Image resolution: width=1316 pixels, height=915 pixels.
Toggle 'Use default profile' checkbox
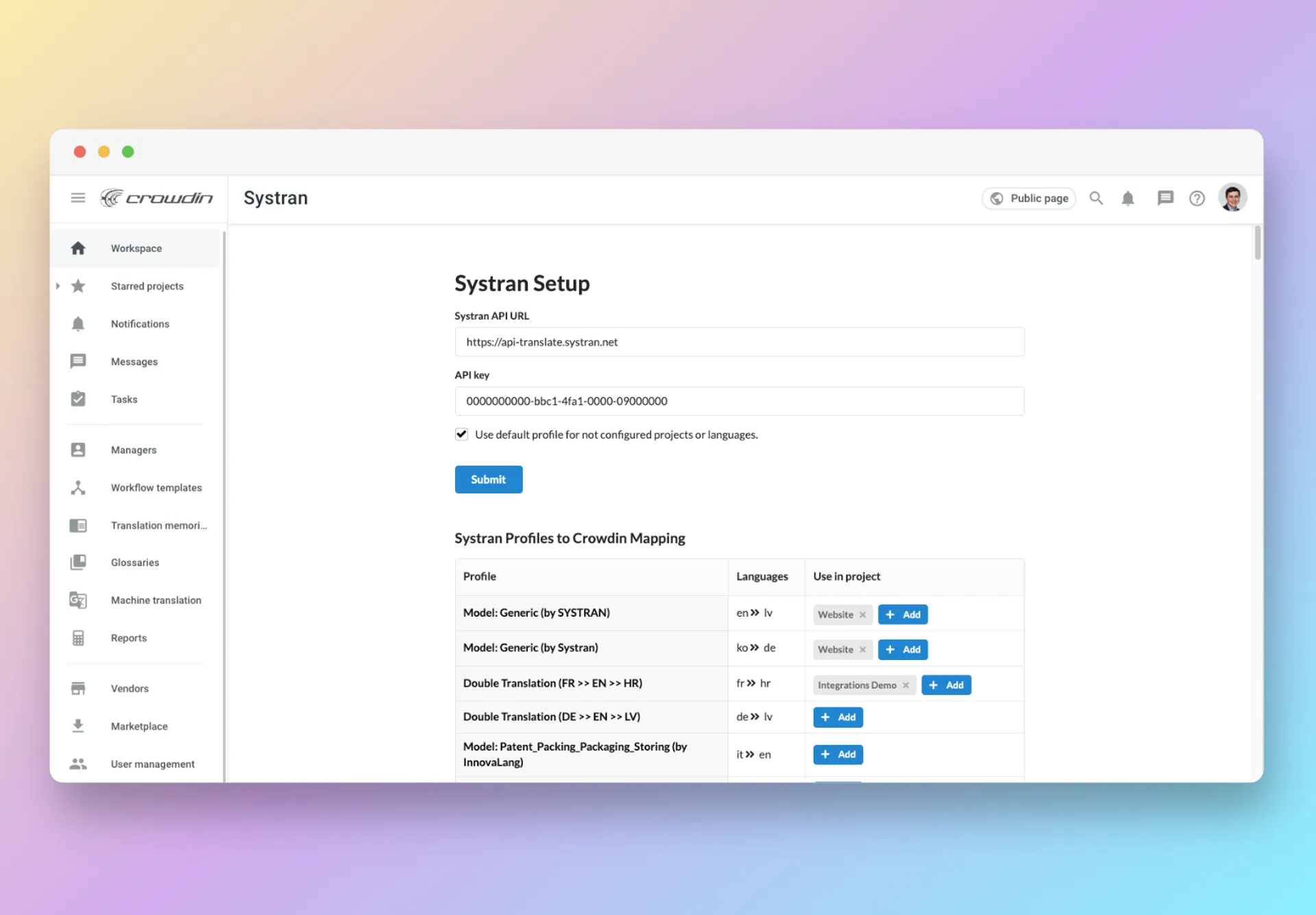461,434
